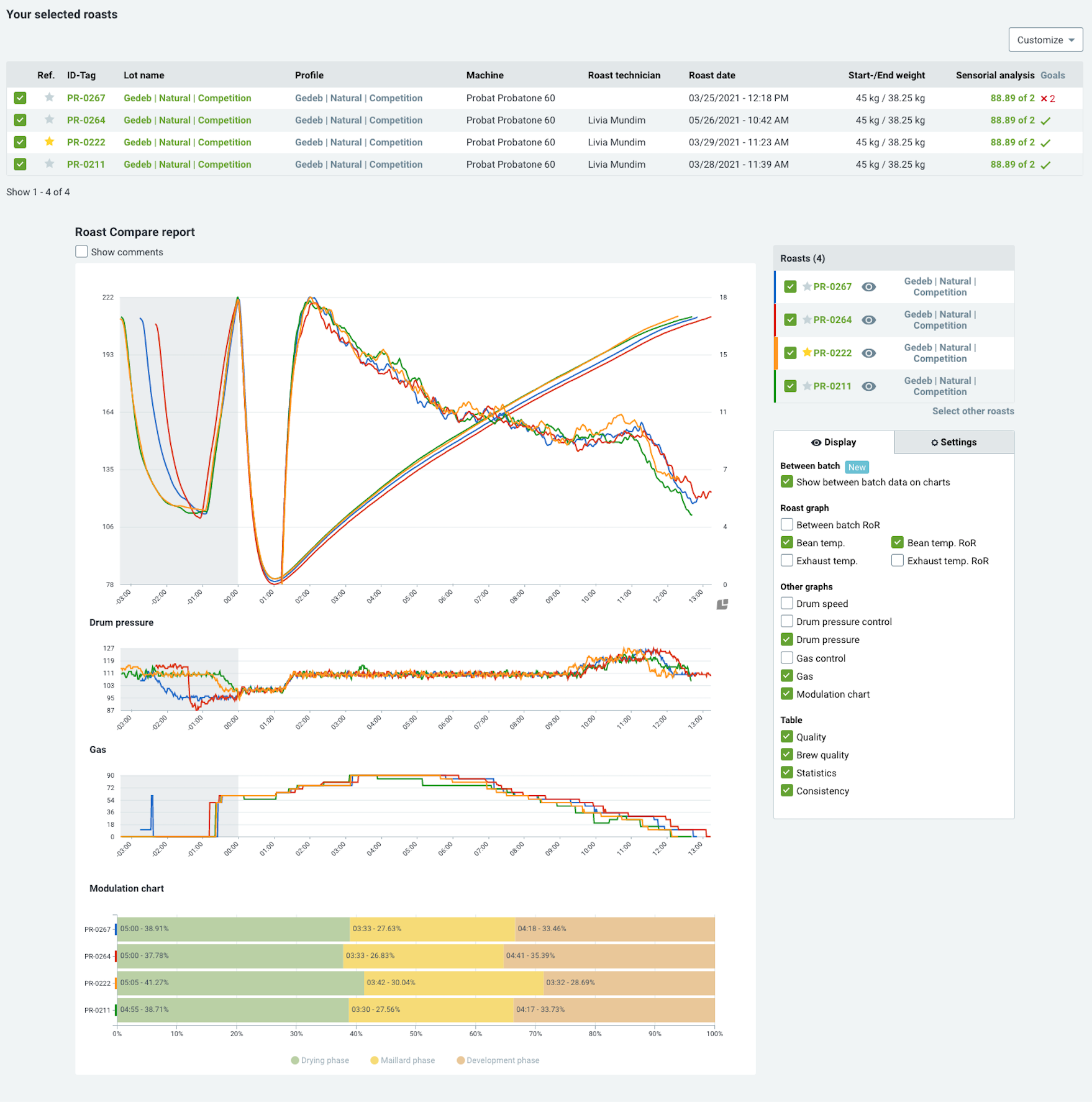Click PR-0264 development bar 04:41 - 35.39%

(x=609, y=955)
